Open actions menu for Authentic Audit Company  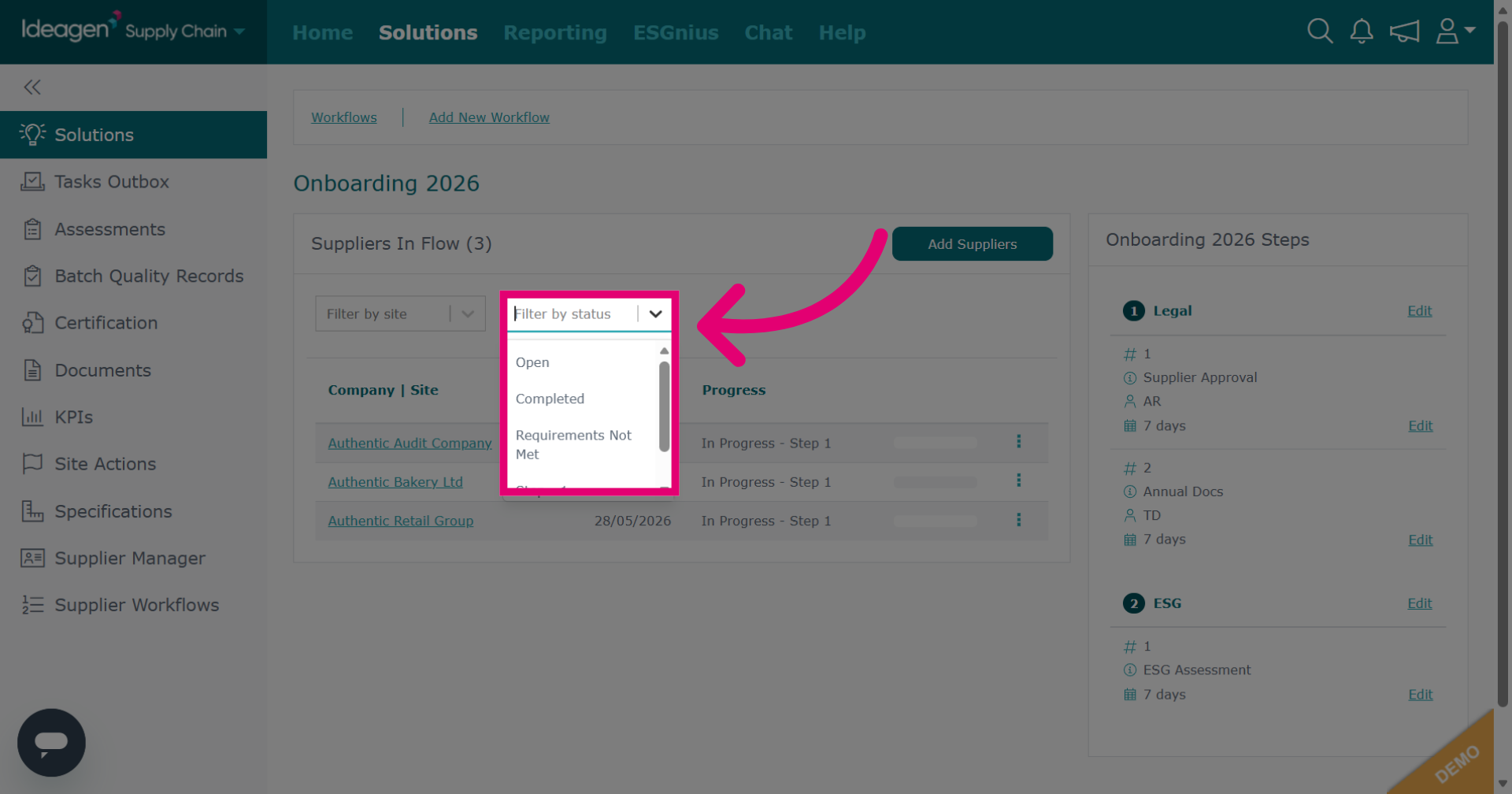pyautogui.click(x=1018, y=441)
